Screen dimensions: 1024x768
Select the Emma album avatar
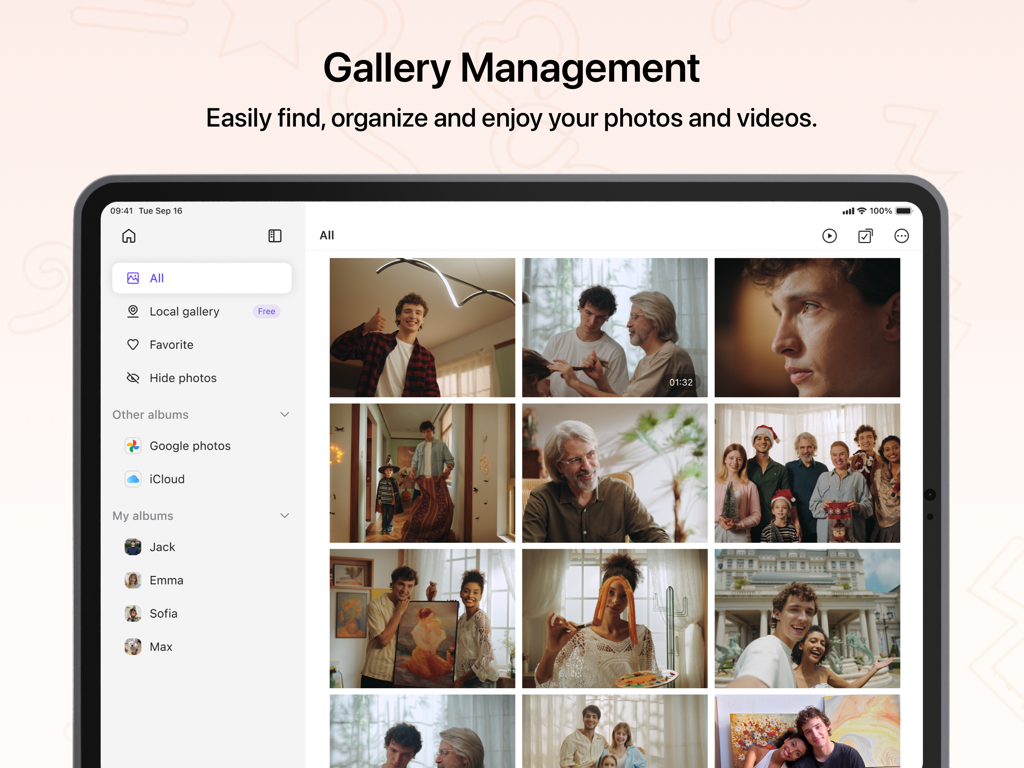tap(132, 580)
